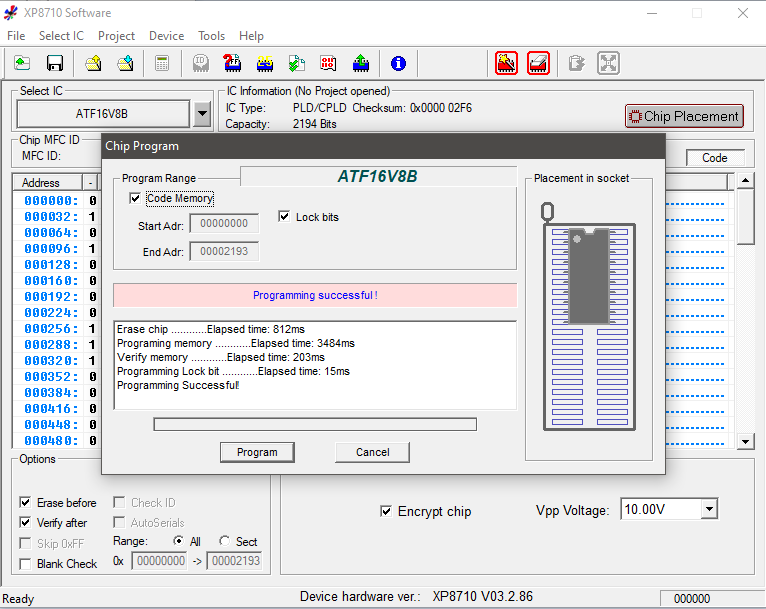
Task: Click the chip verify toolbar icon
Action: [x=297, y=64]
